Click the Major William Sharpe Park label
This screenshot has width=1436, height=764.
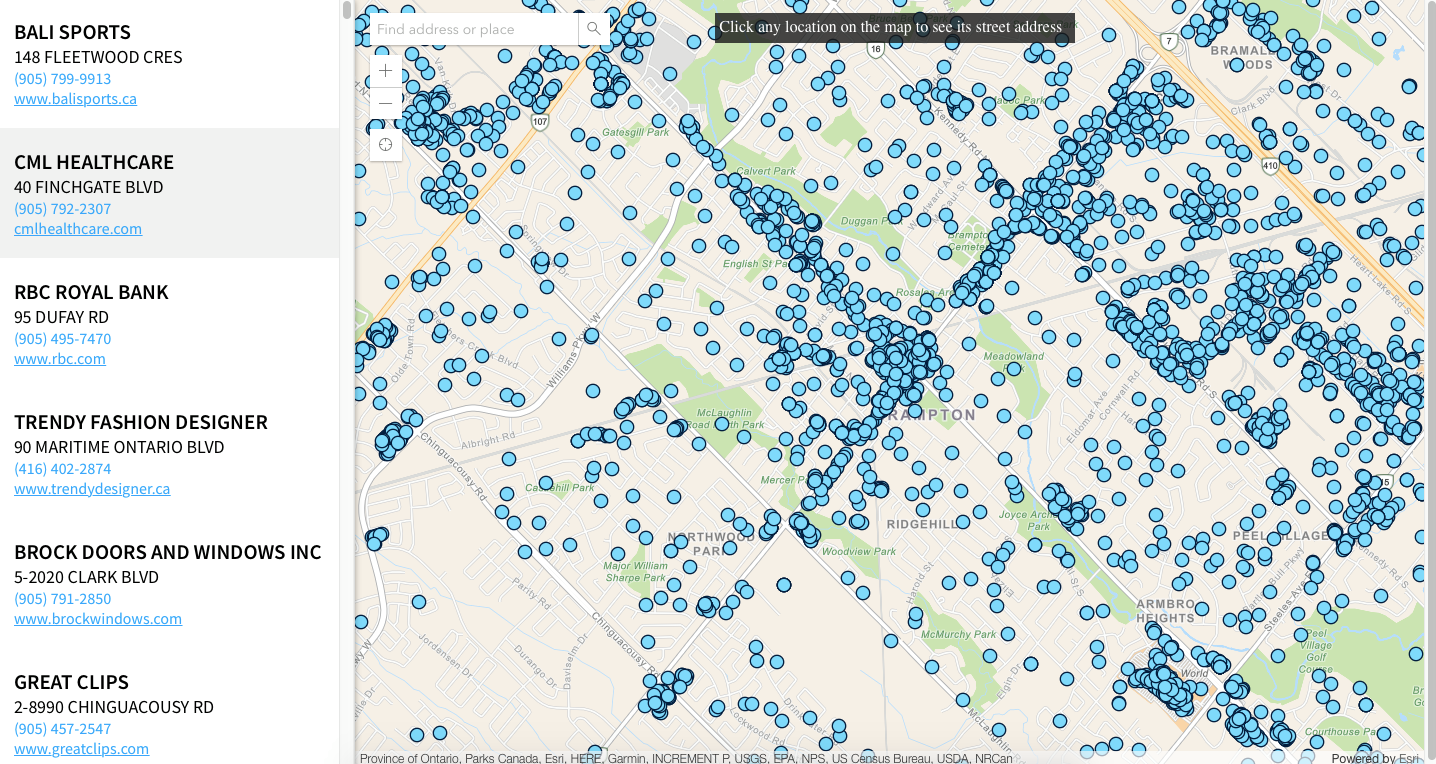pos(635,572)
